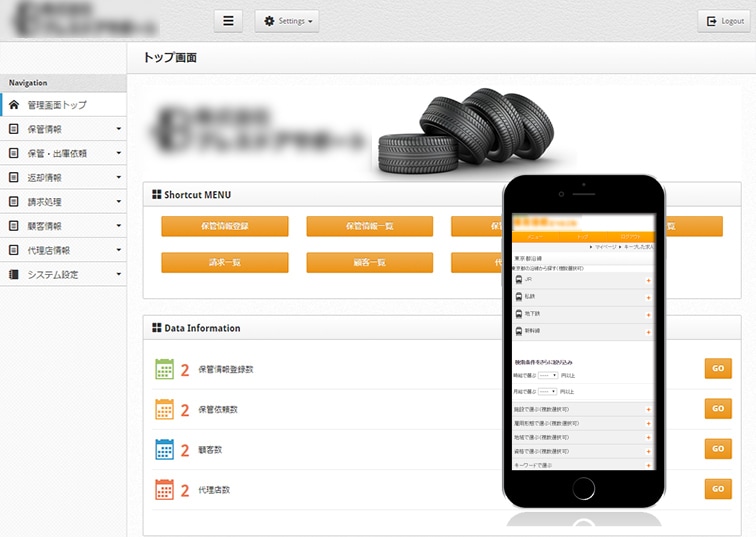This screenshot has width=756, height=537.
Task: Select the ログアウト tab on the phone
Action: (631, 237)
